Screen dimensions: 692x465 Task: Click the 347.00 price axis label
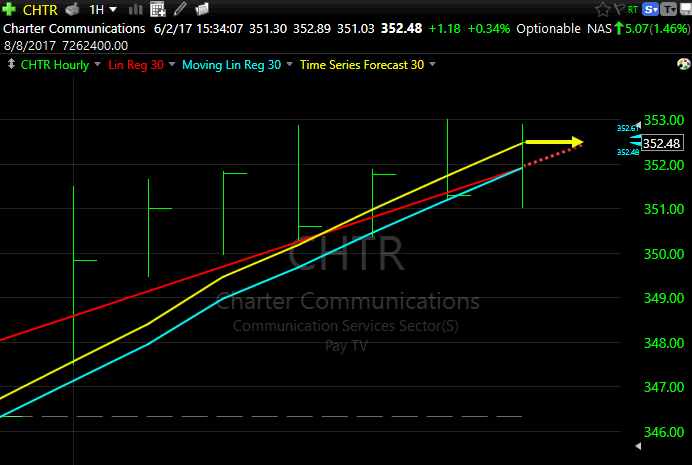click(x=664, y=387)
